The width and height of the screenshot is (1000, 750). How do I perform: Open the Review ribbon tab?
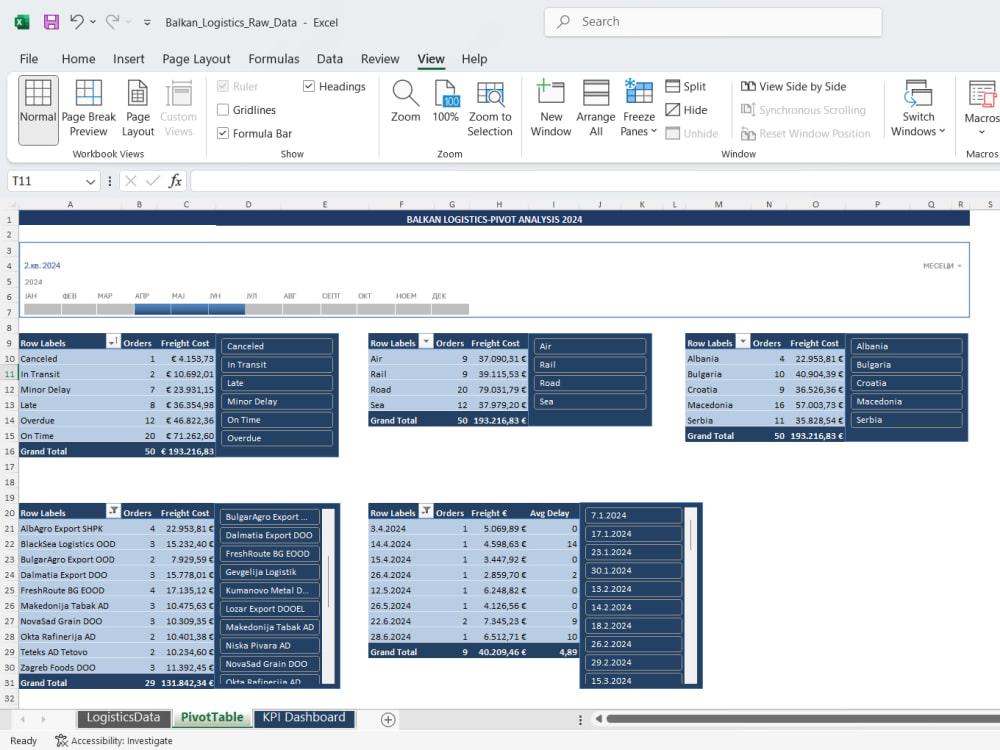pyautogui.click(x=380, y=59)
